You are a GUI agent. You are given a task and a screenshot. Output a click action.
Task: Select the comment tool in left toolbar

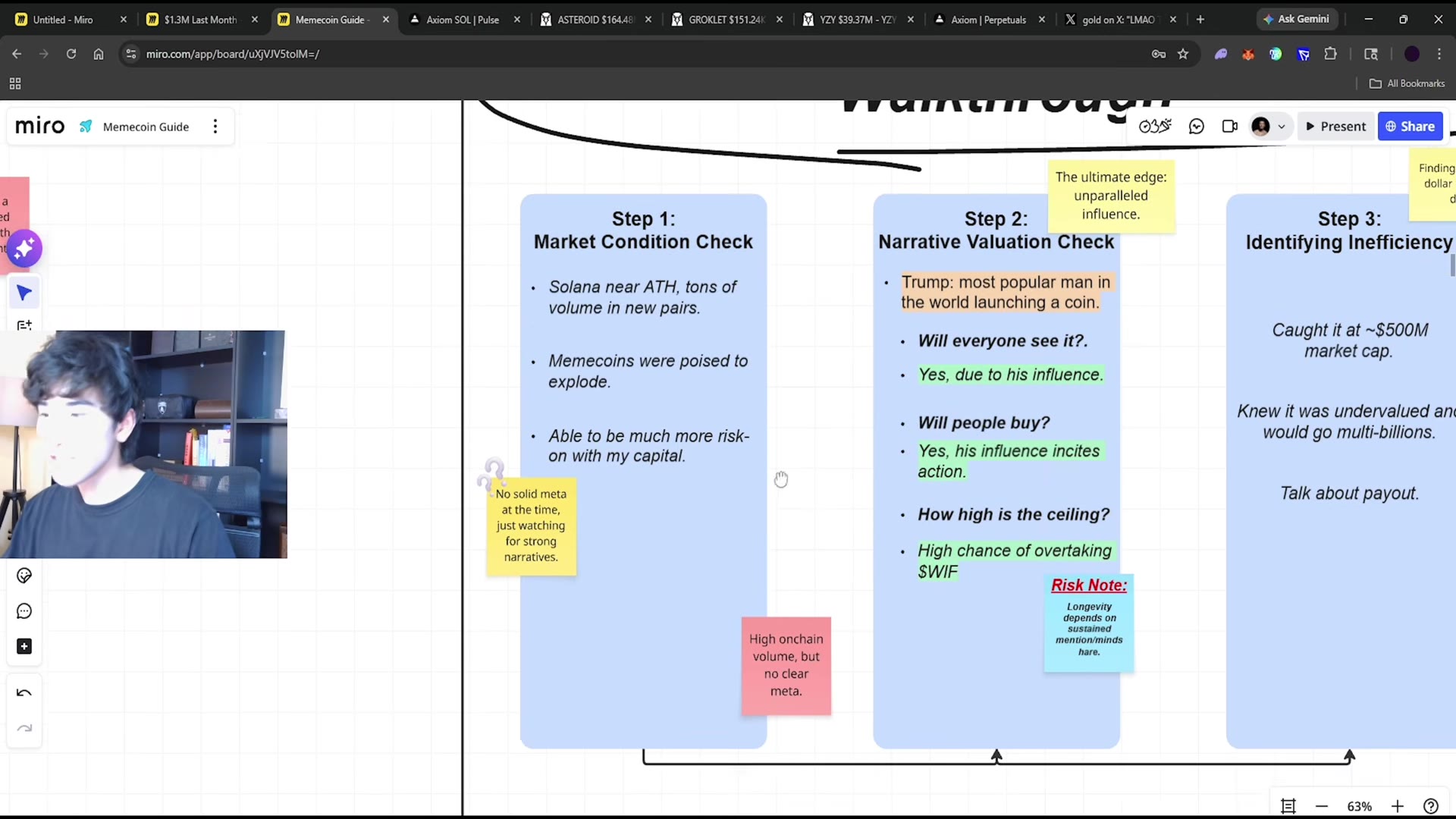24,611
